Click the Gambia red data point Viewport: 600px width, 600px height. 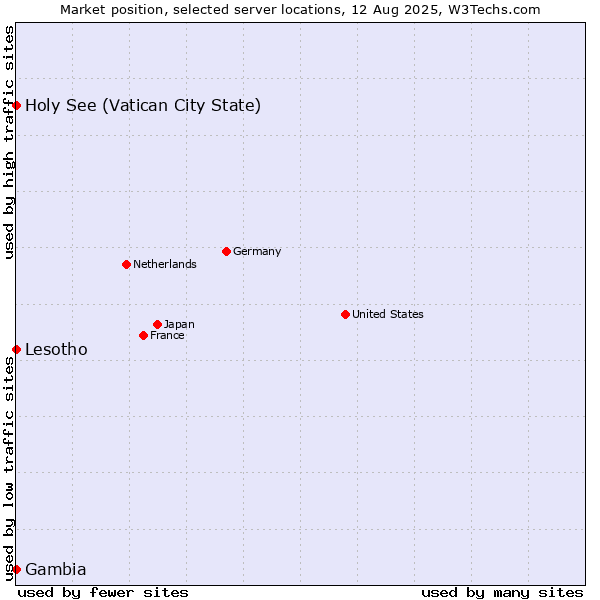coord(16,569)
